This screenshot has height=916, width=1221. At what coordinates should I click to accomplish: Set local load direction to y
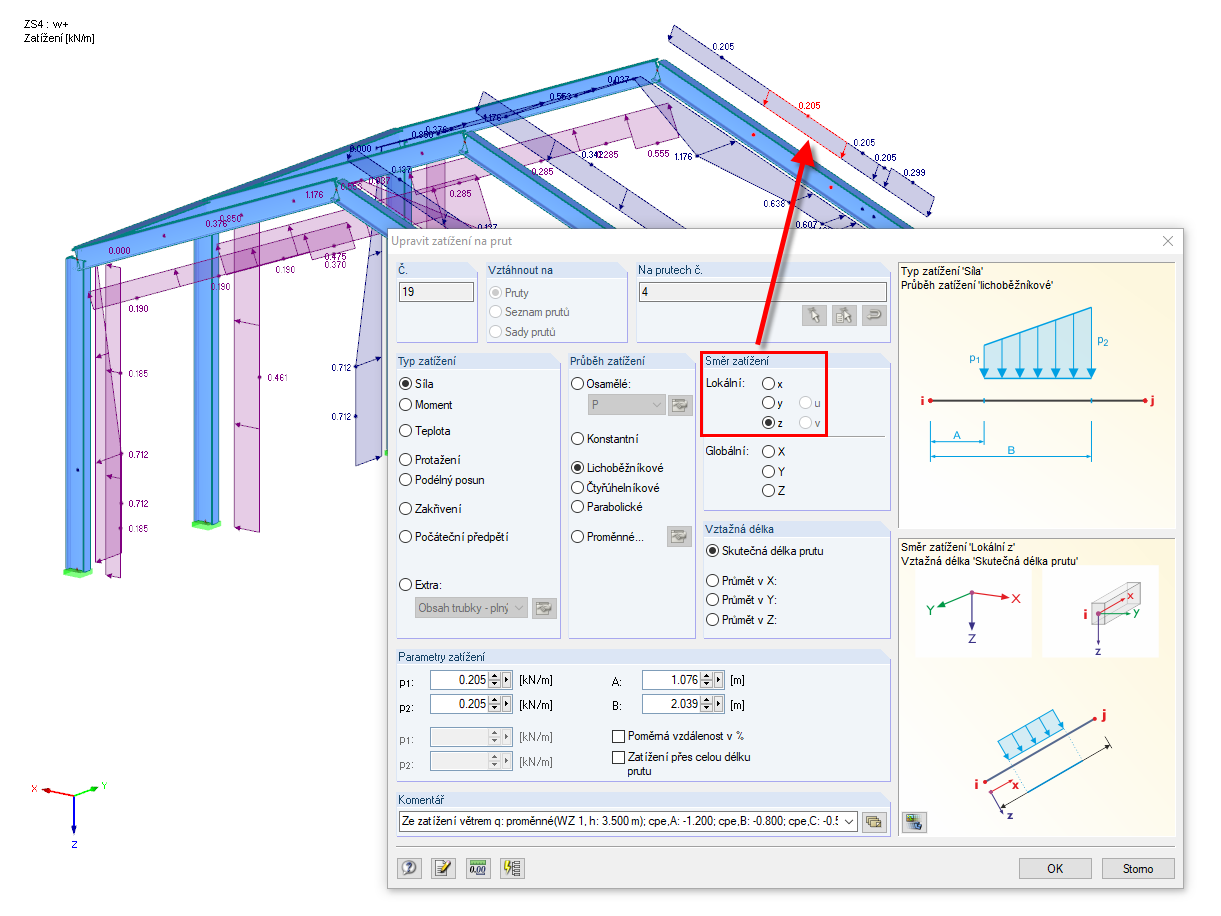pos(768,403)
